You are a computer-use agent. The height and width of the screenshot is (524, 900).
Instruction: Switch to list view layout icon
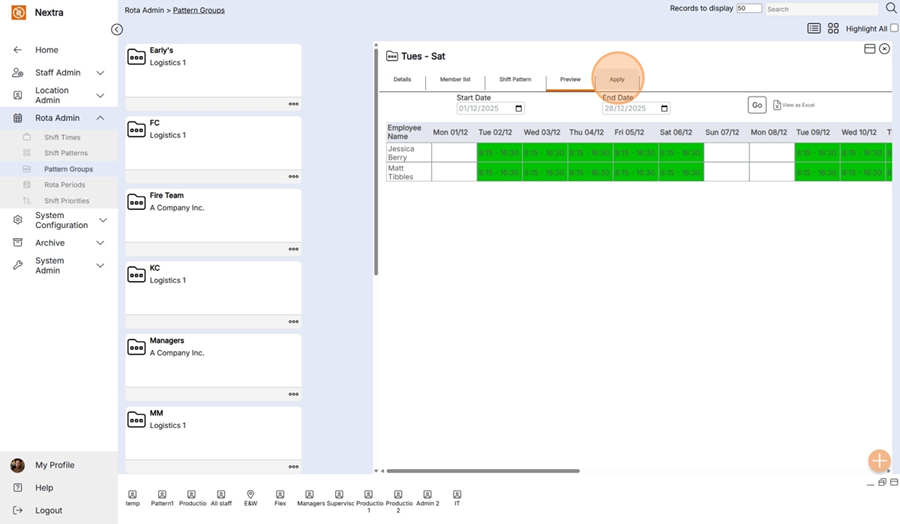click(x=814, y=29)
